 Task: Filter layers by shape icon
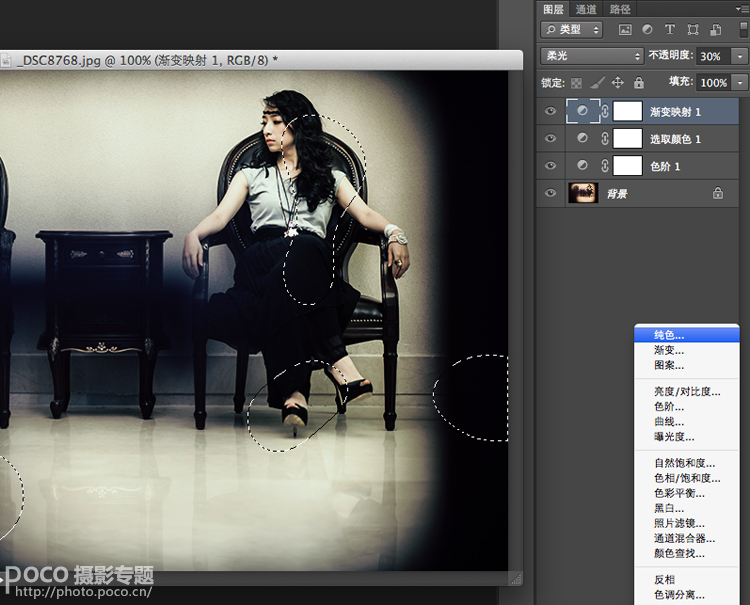(x=693, y=30)
